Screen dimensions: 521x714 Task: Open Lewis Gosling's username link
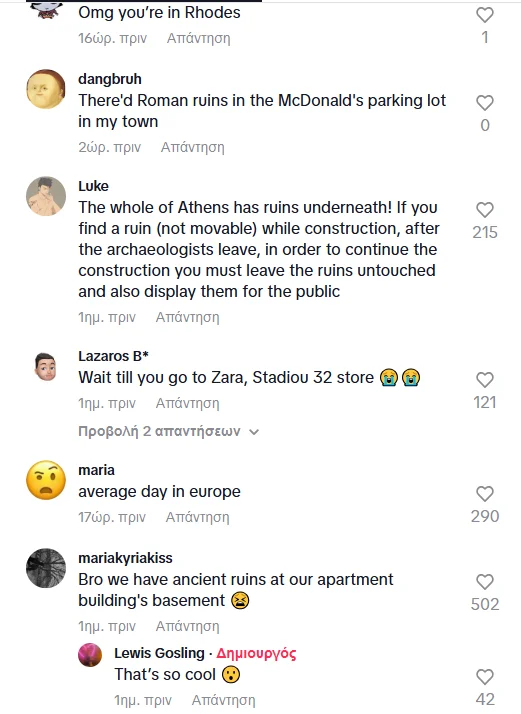(x=159, y=653)
